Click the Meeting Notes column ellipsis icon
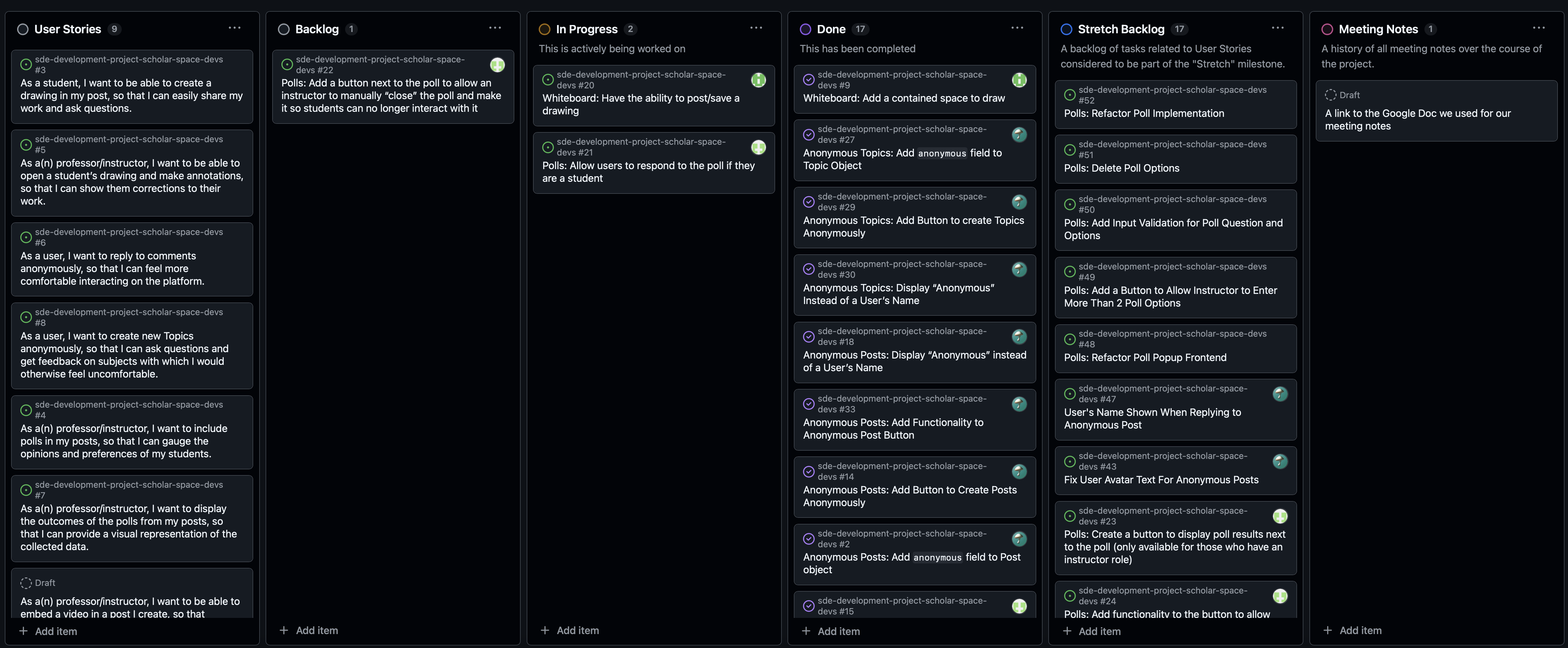 point(1539,28)
